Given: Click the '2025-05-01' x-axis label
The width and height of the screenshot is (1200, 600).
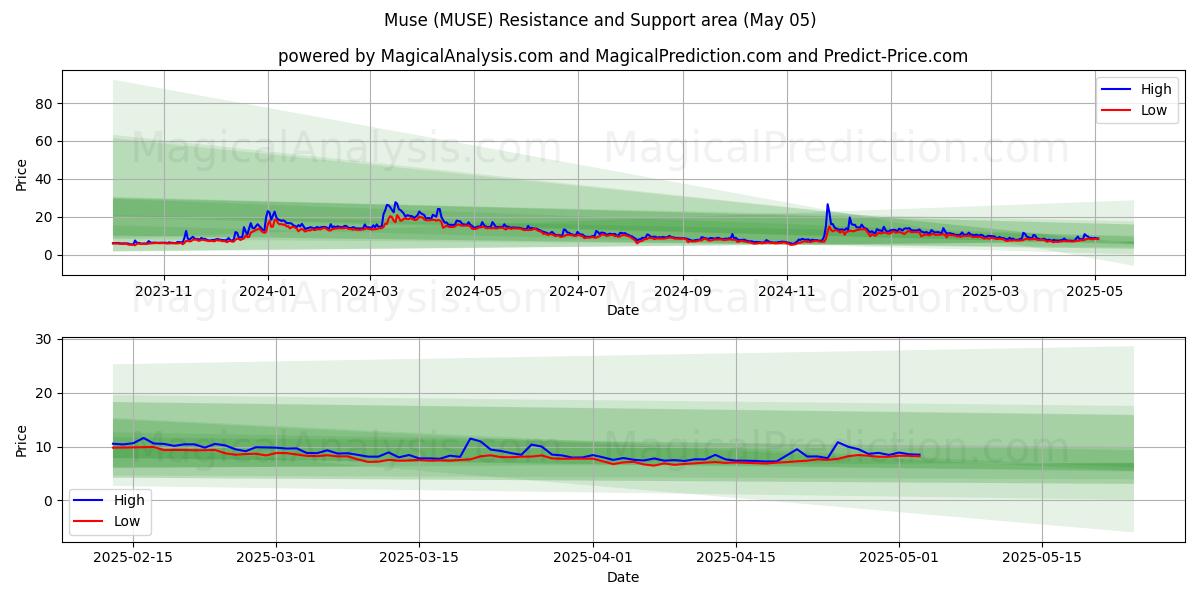Looking at the screenshot, I should coord(899,559).
